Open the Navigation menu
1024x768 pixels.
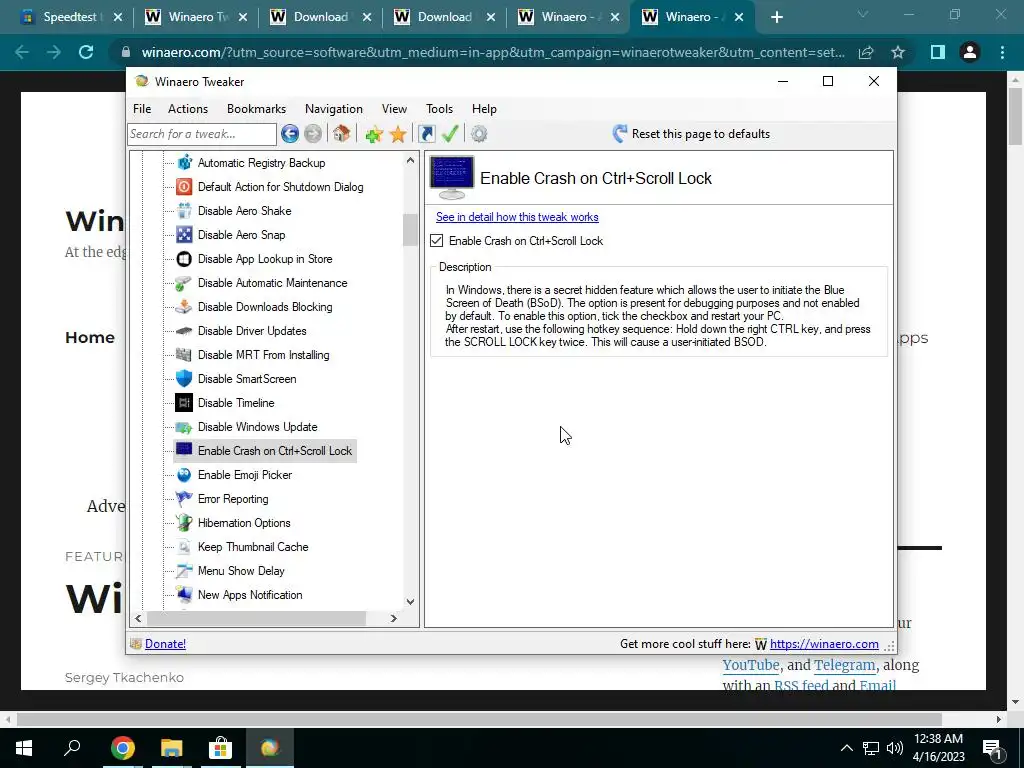click(334, 109)
